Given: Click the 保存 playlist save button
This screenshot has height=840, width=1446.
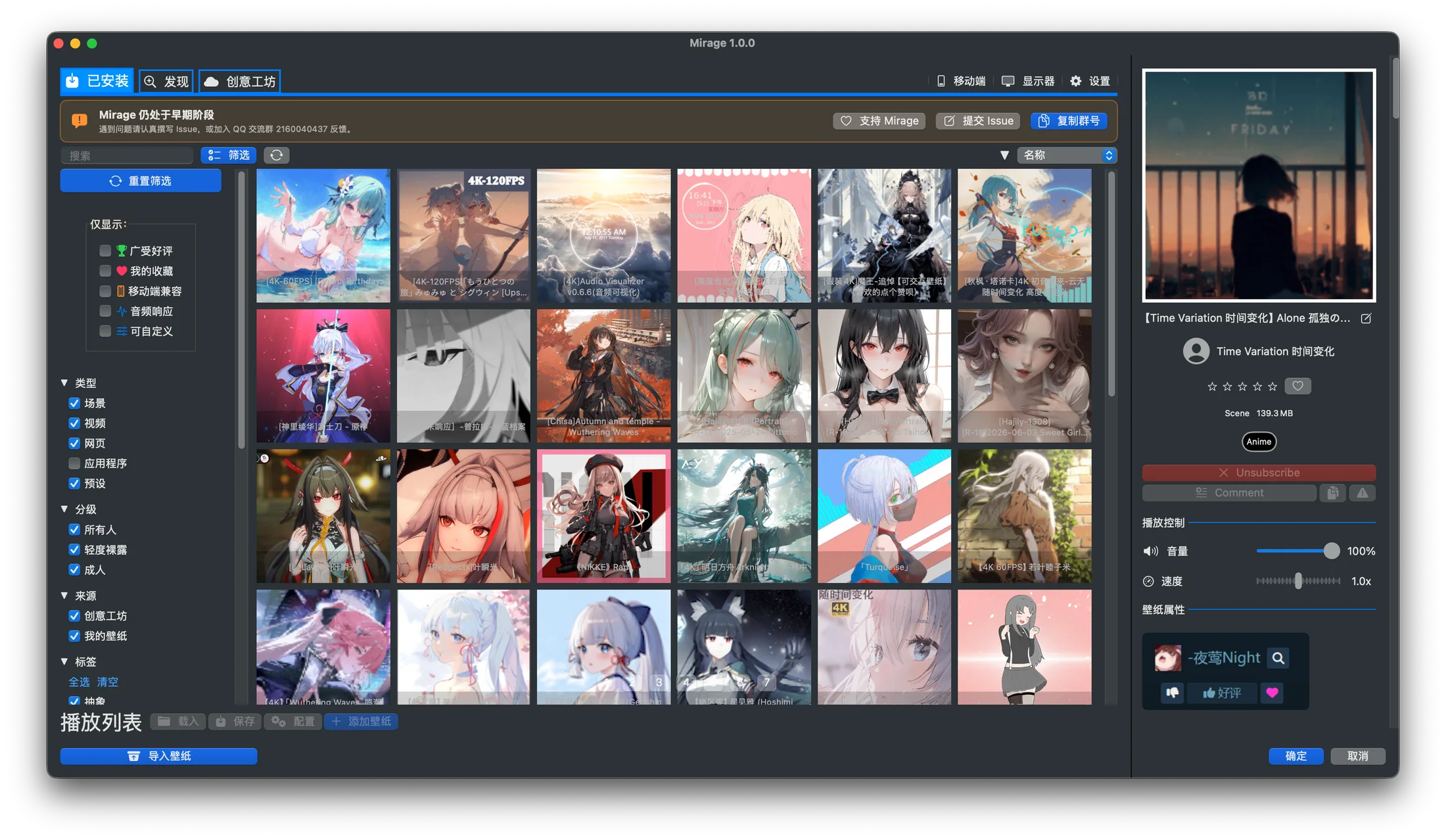Looking at the screenshot, I should click(x=235, y=722).
